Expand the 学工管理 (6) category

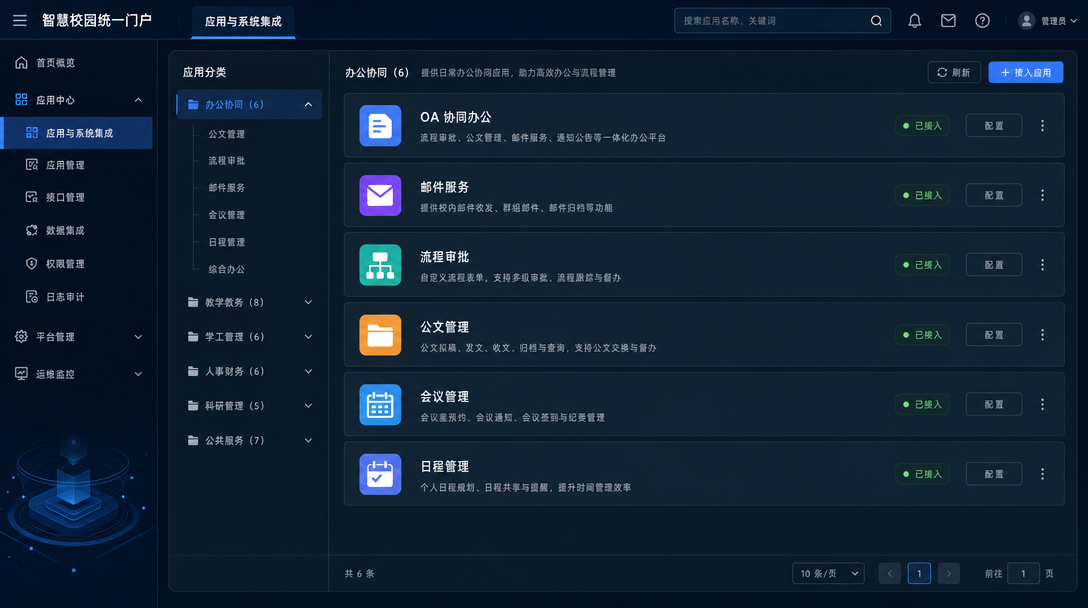308,337
